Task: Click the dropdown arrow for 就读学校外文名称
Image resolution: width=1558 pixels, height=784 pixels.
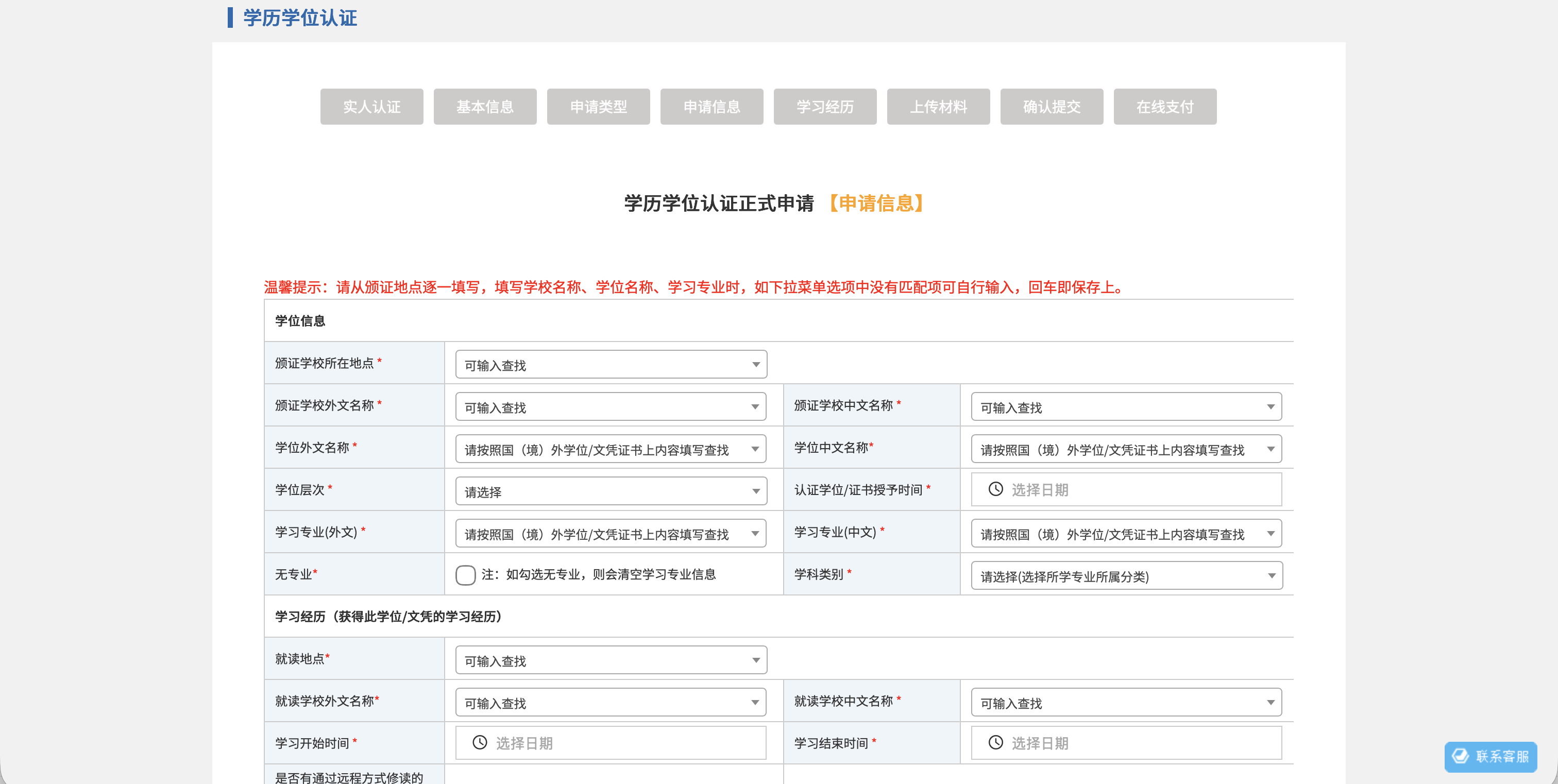Action: tap(755, 702)
